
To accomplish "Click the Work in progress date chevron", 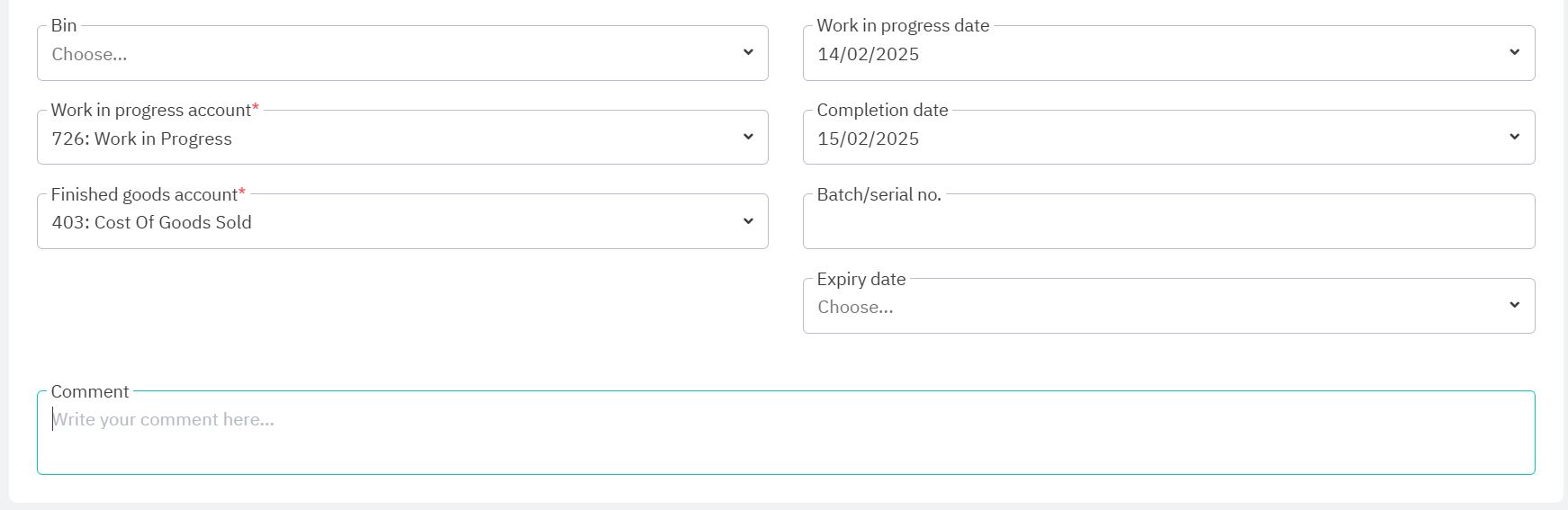I will (1515, 52).
